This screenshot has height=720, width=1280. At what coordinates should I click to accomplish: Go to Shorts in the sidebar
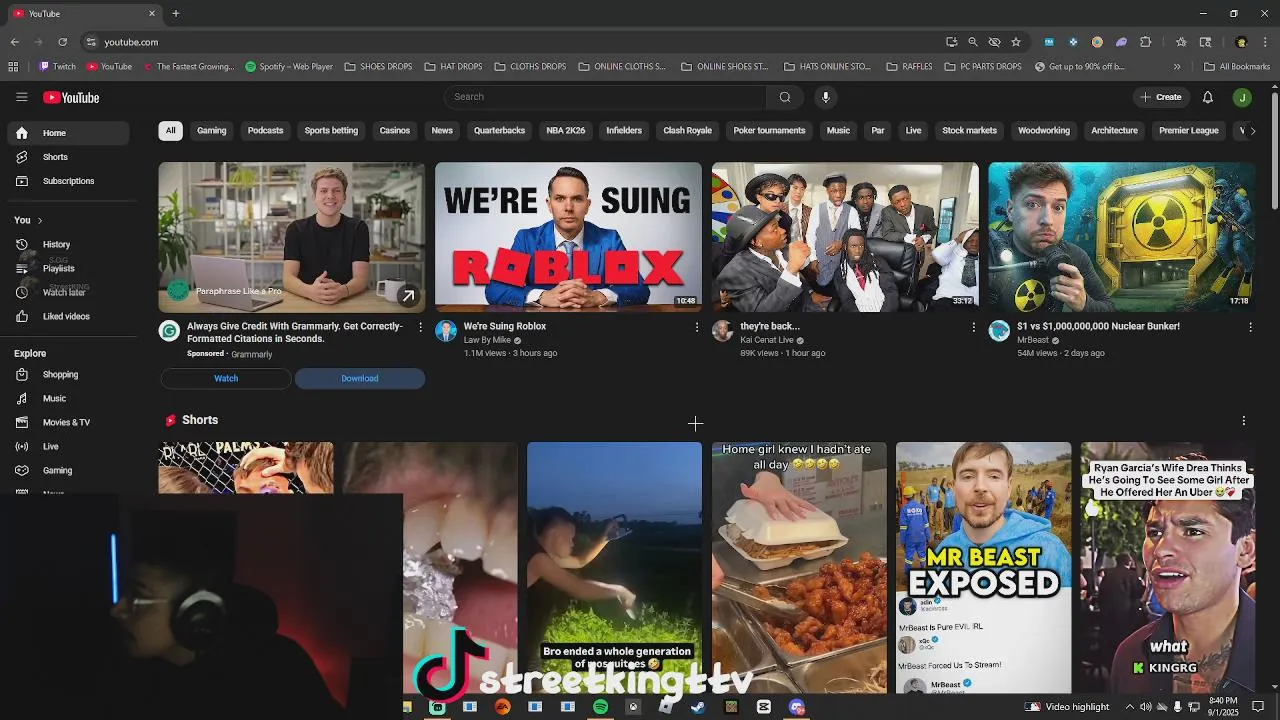point(70,157)
